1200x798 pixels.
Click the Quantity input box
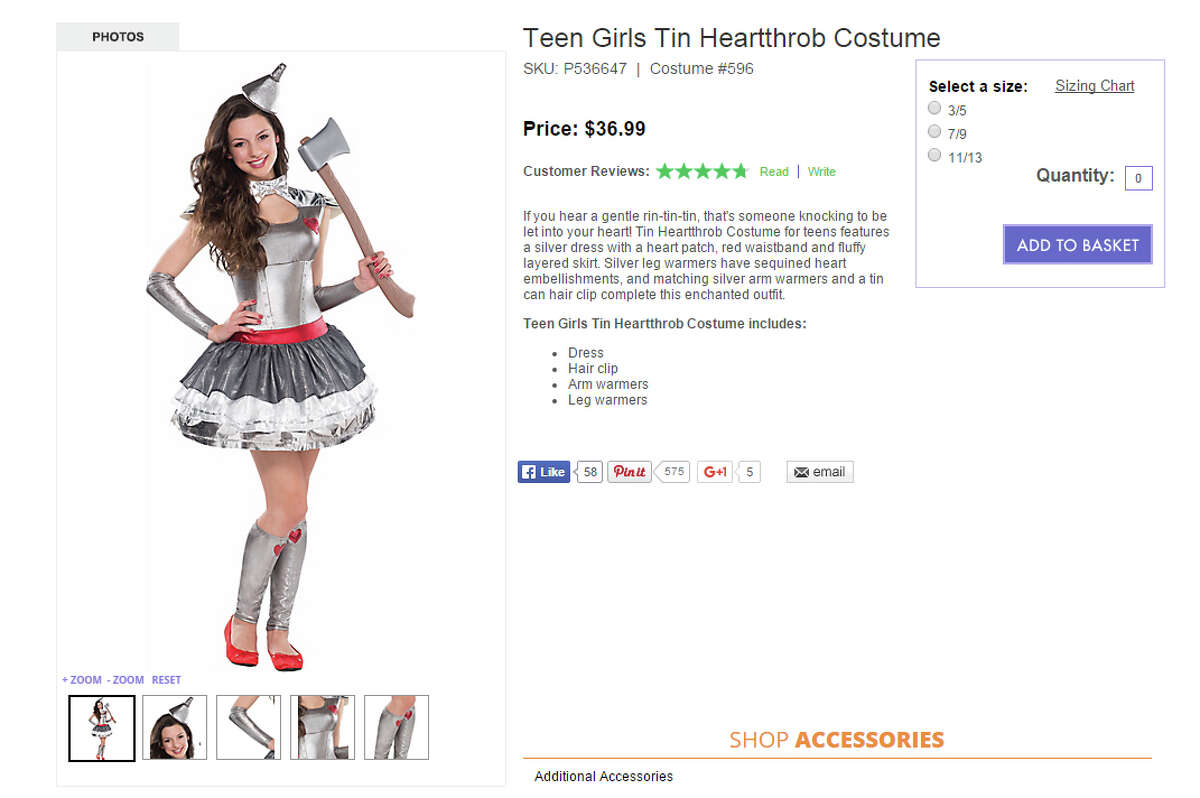pos(1138,177)
